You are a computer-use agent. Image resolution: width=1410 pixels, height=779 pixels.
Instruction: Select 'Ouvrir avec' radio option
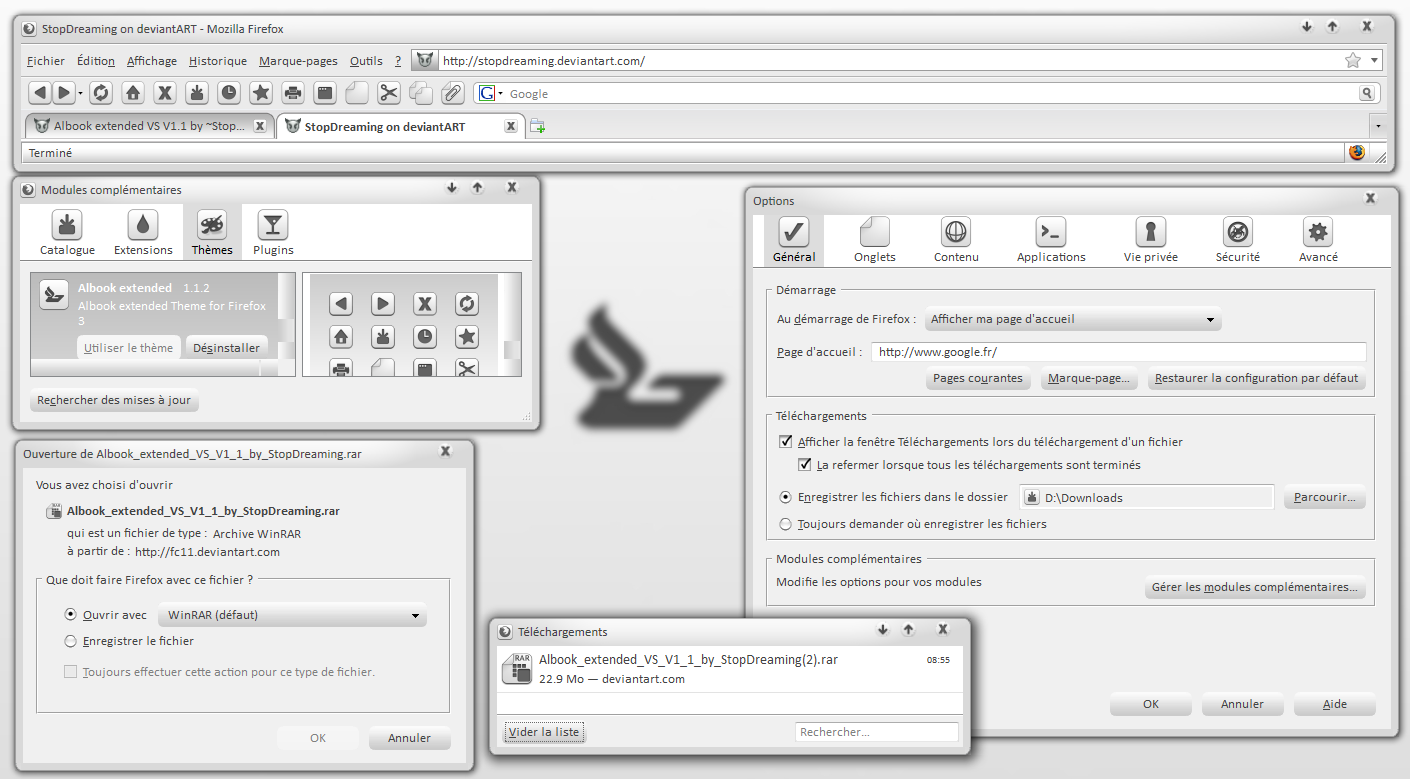point(70,615)
